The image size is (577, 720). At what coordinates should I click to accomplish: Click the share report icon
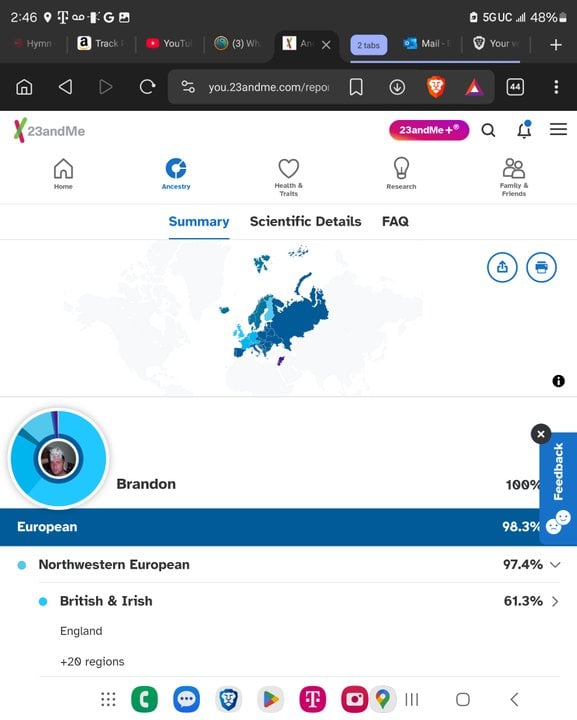pyautogui.click(x=502, y=267)
